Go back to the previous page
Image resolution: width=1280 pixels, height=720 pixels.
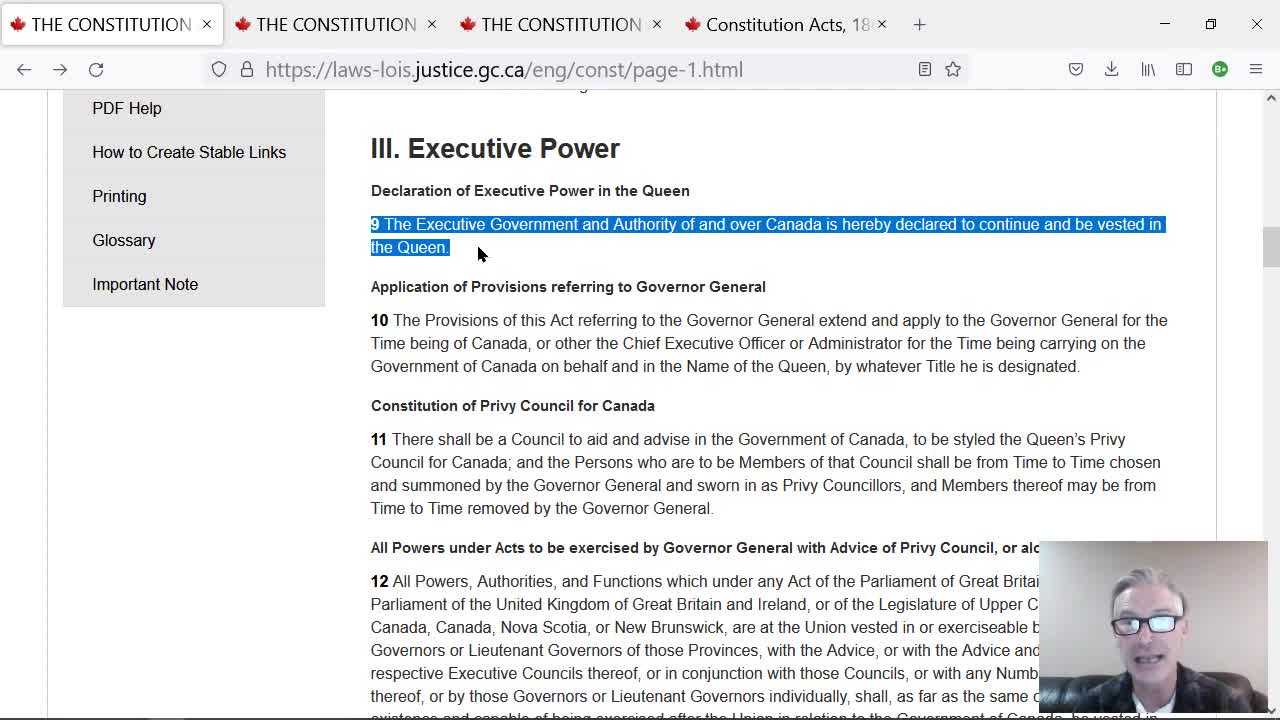tap(24, 69)
